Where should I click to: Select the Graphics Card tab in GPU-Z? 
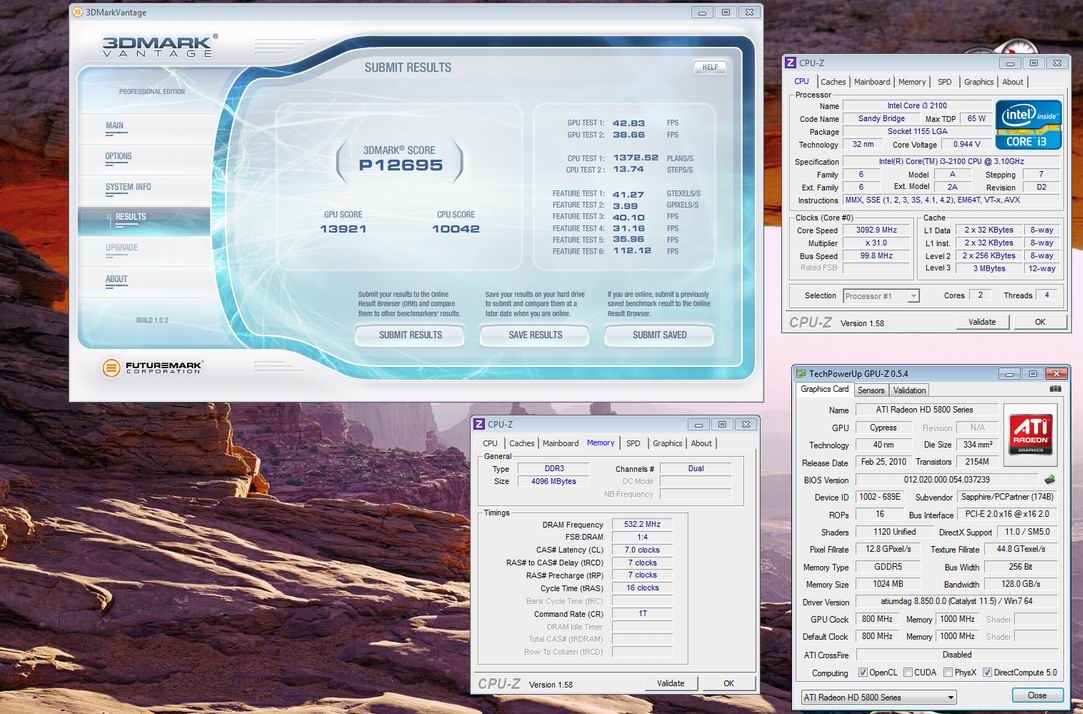[x=825, y=389]
